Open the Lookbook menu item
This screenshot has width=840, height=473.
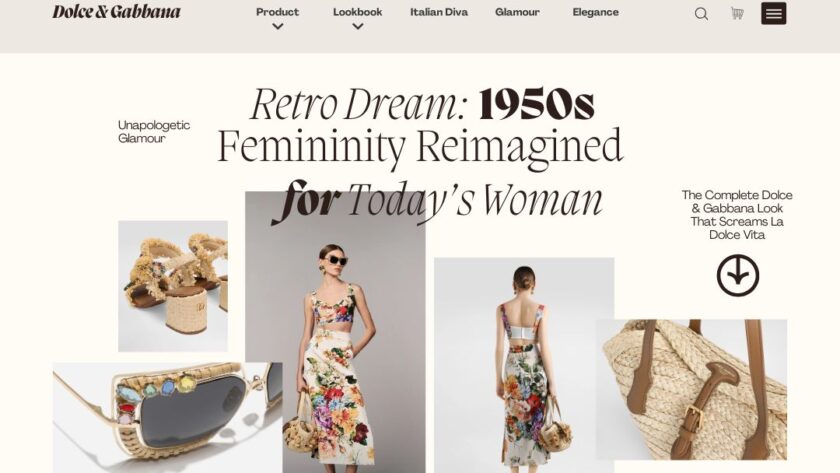point(357,12)
